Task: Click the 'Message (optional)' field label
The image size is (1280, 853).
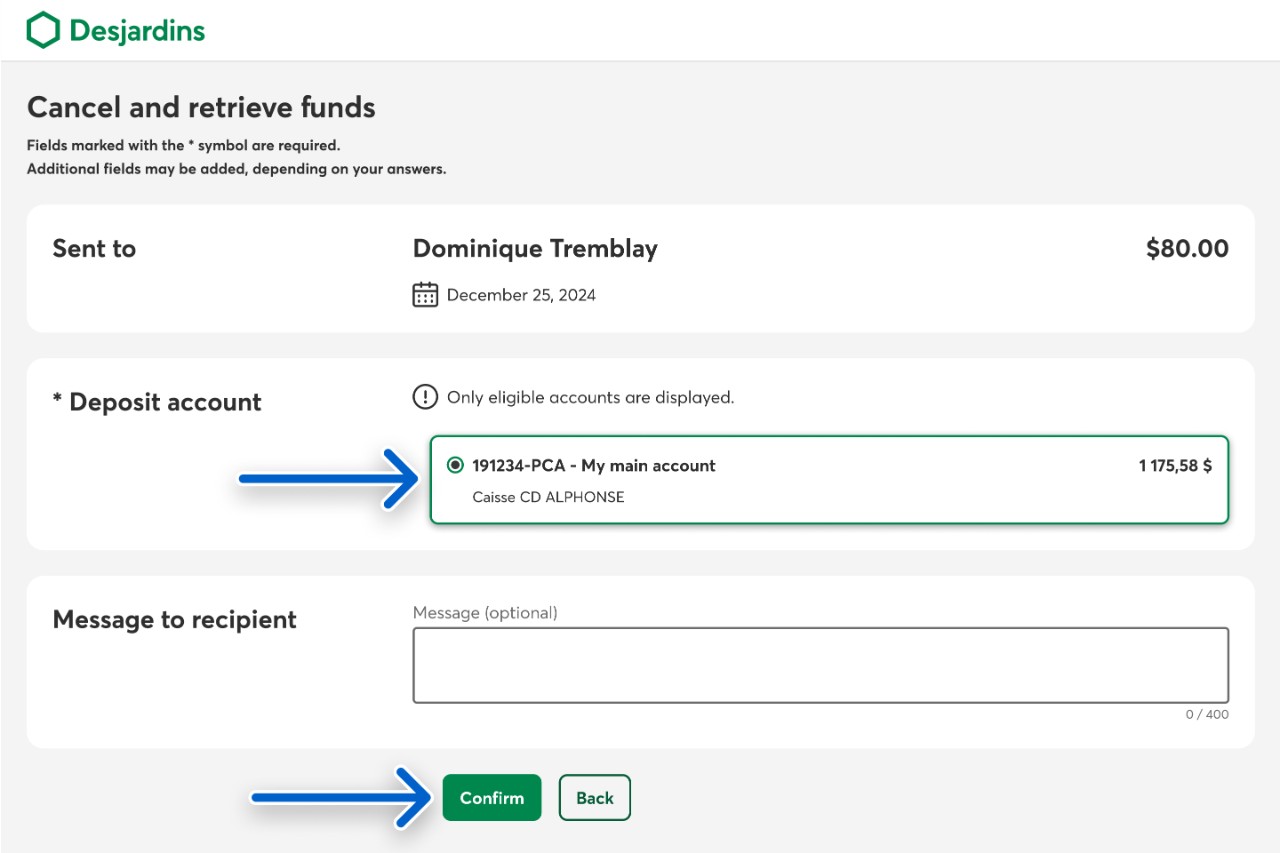Action: 485,612
